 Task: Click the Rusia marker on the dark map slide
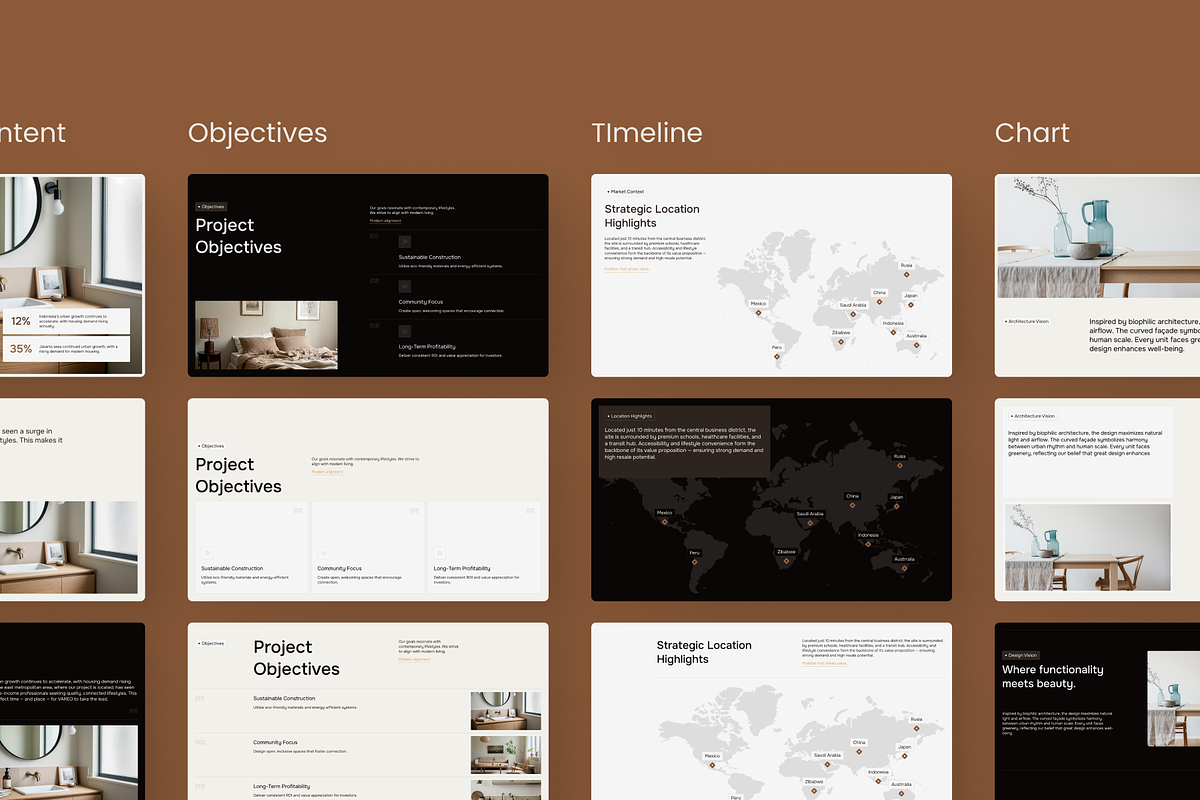click(x=899, y=465)
